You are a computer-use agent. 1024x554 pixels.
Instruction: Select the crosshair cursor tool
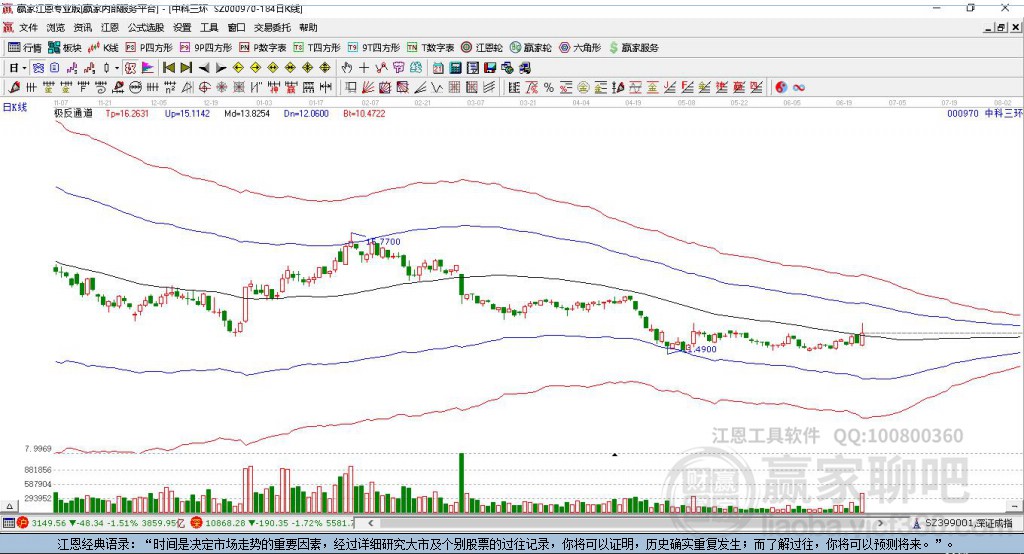click(x=364, y=67)
